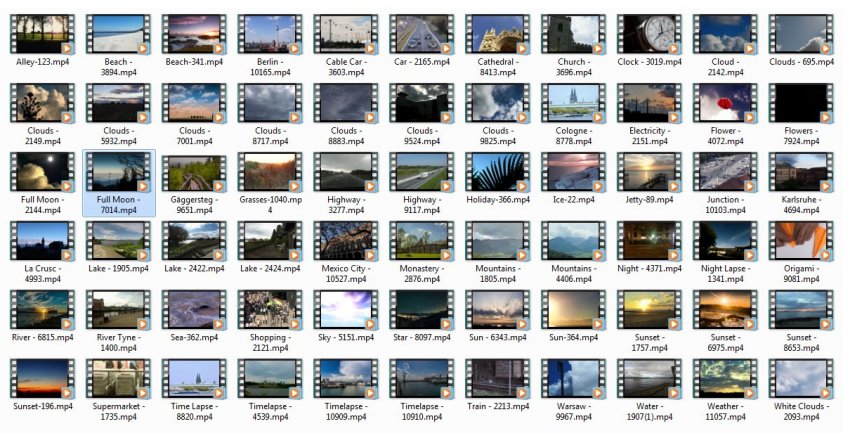Click Monastery - 2876.mp4 video icon

[x=422, y=241]
